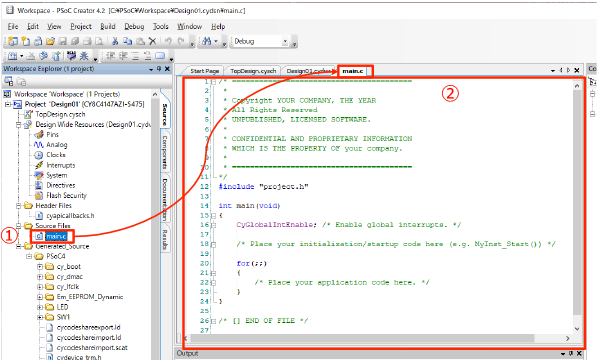Screen dimensions: 600x364
Task: Switch to the TopDesign.cysch tab
Action: pos(253,71)
